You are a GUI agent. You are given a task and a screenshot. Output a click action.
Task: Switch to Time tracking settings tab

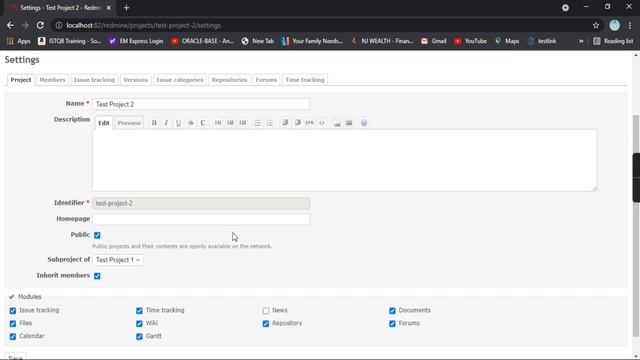[305, 80]
